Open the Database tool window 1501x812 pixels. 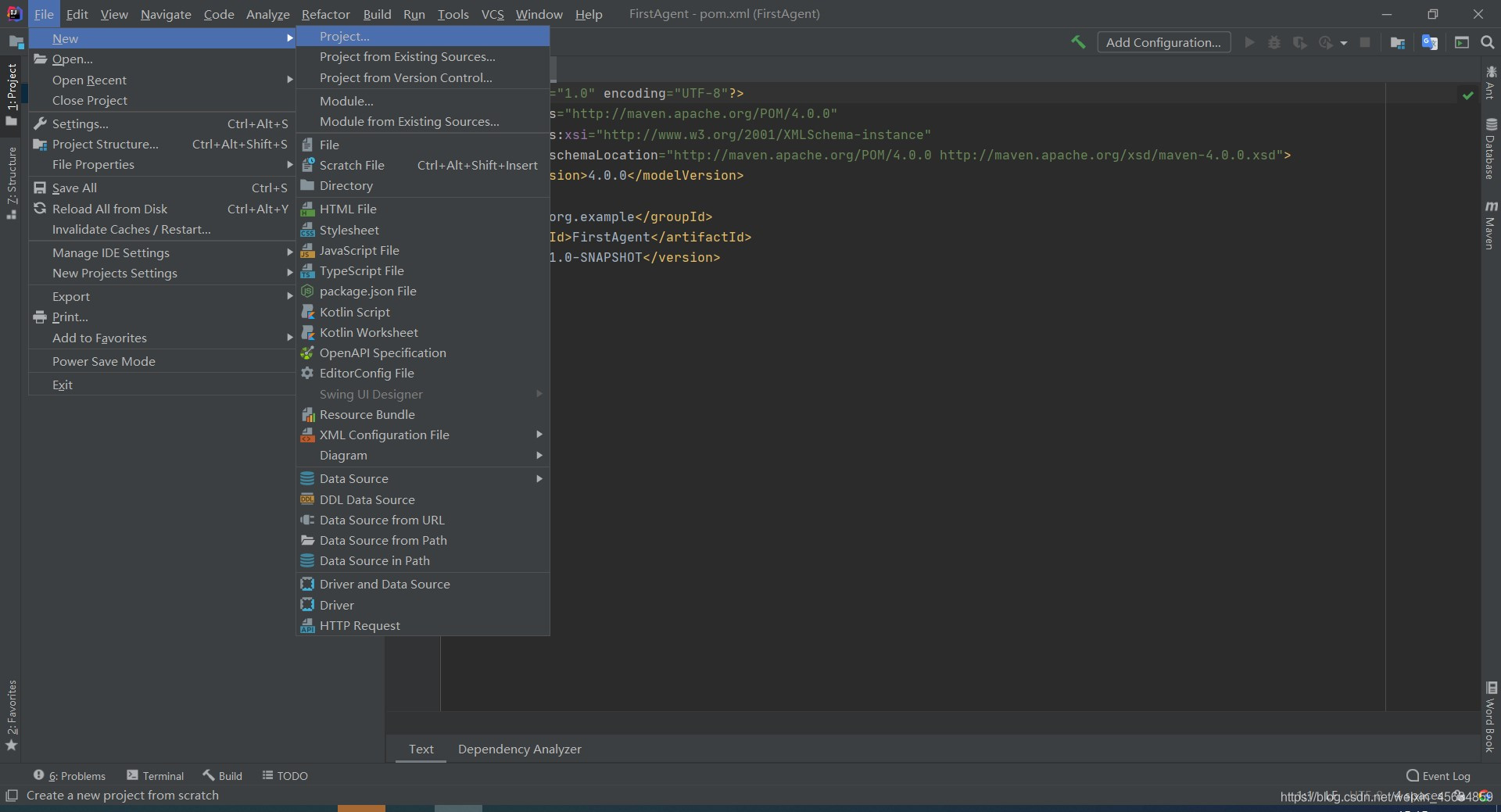pyautogui.click(x=1491, y=148)
